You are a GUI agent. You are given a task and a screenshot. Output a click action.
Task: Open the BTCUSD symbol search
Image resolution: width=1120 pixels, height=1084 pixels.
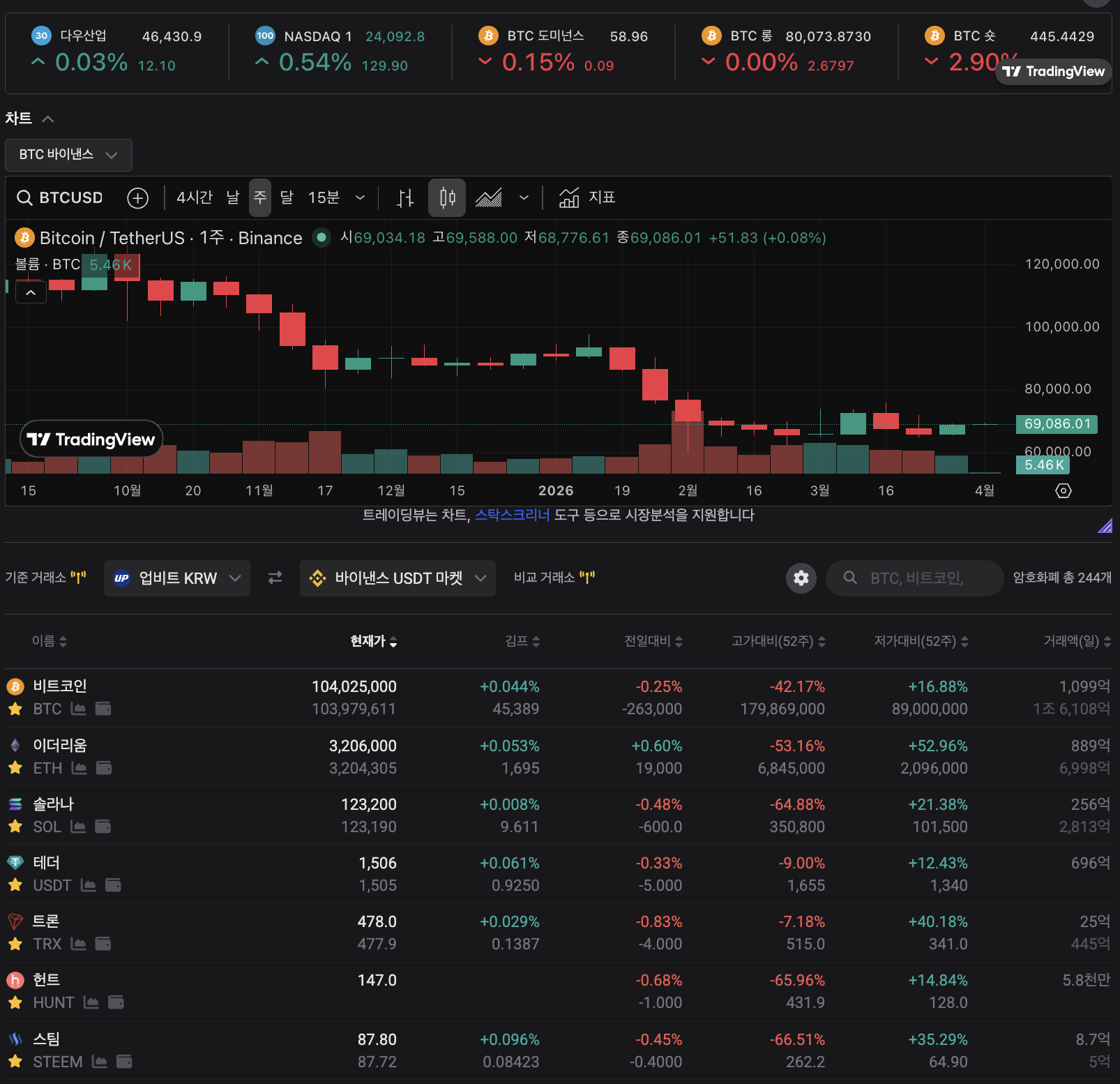[60, 198]
